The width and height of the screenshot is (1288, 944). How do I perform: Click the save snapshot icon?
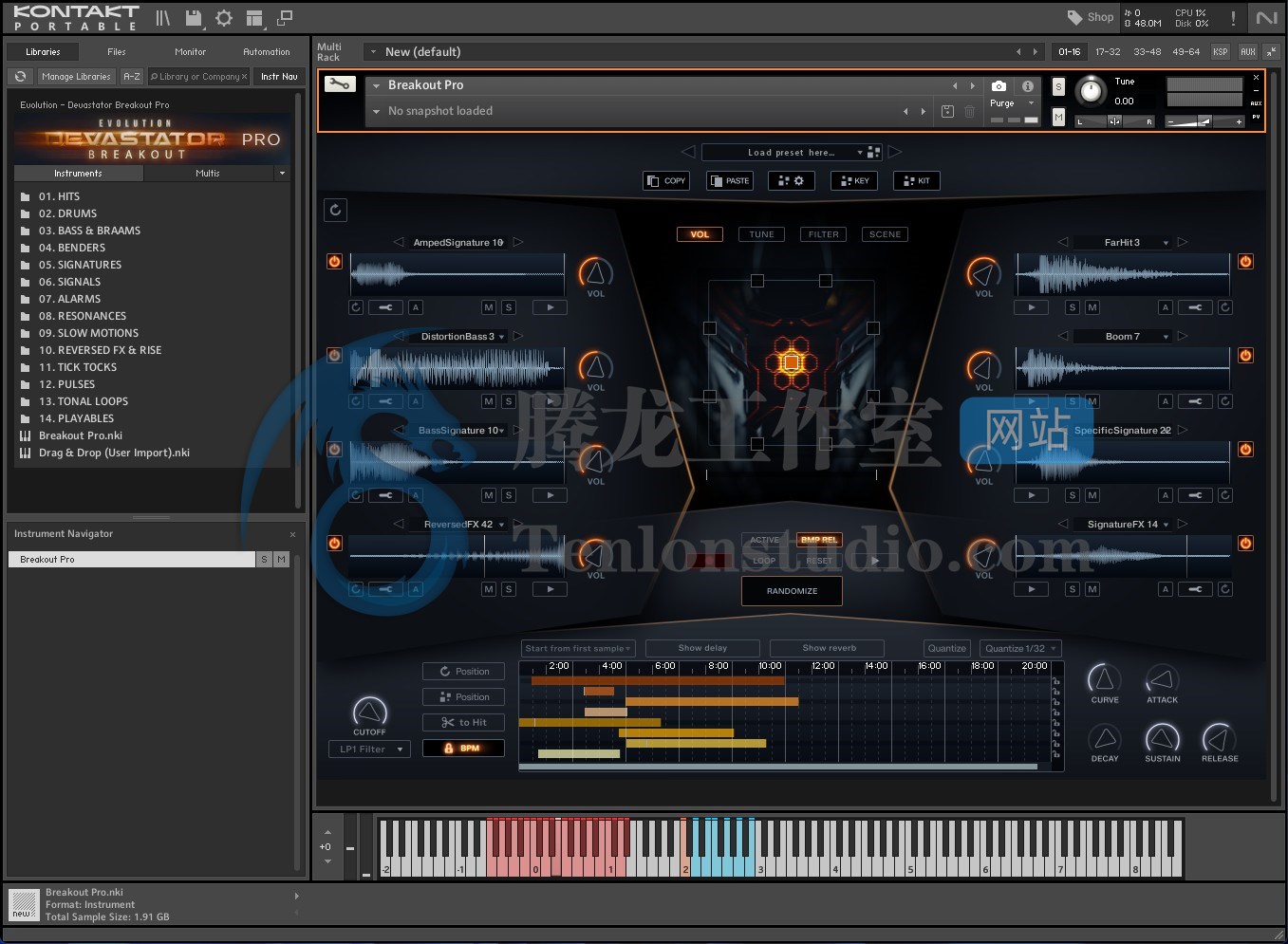coord(947,111)
